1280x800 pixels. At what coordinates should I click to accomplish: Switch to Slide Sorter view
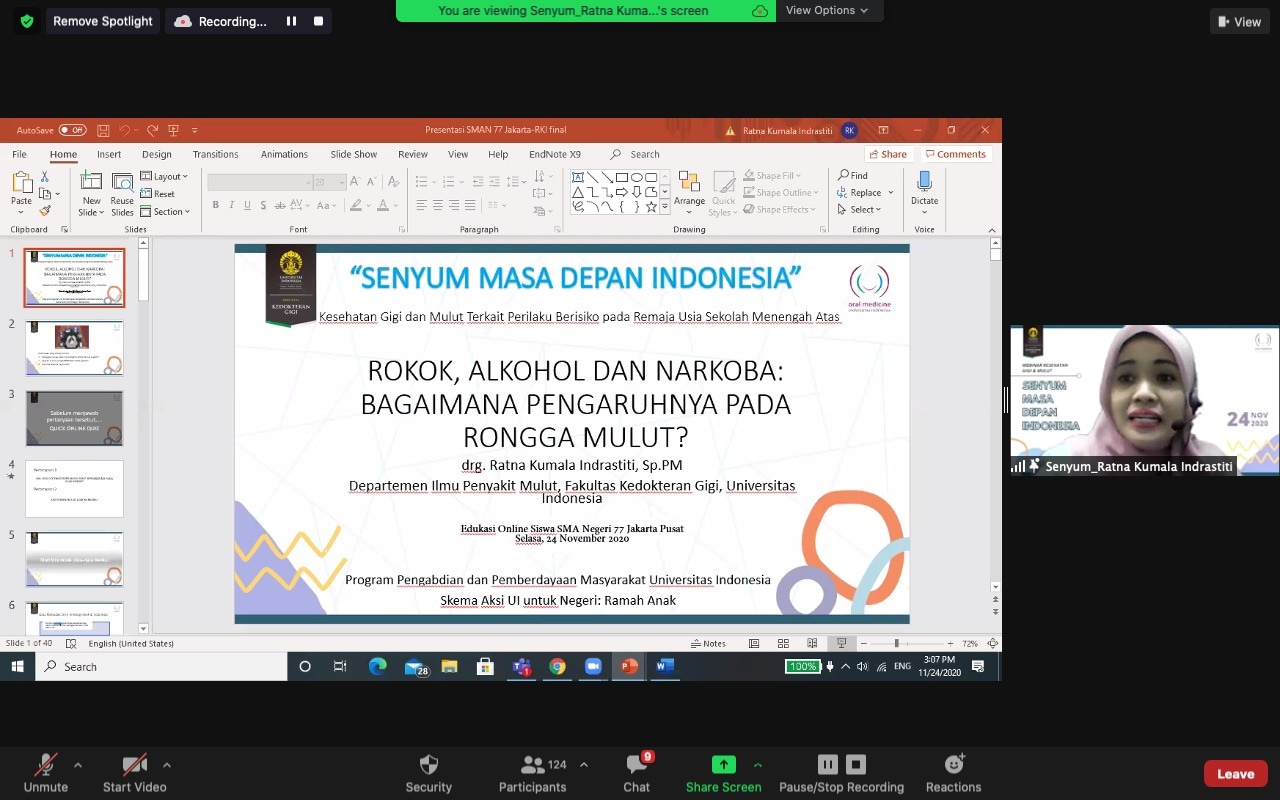click(x=783, y=643)
